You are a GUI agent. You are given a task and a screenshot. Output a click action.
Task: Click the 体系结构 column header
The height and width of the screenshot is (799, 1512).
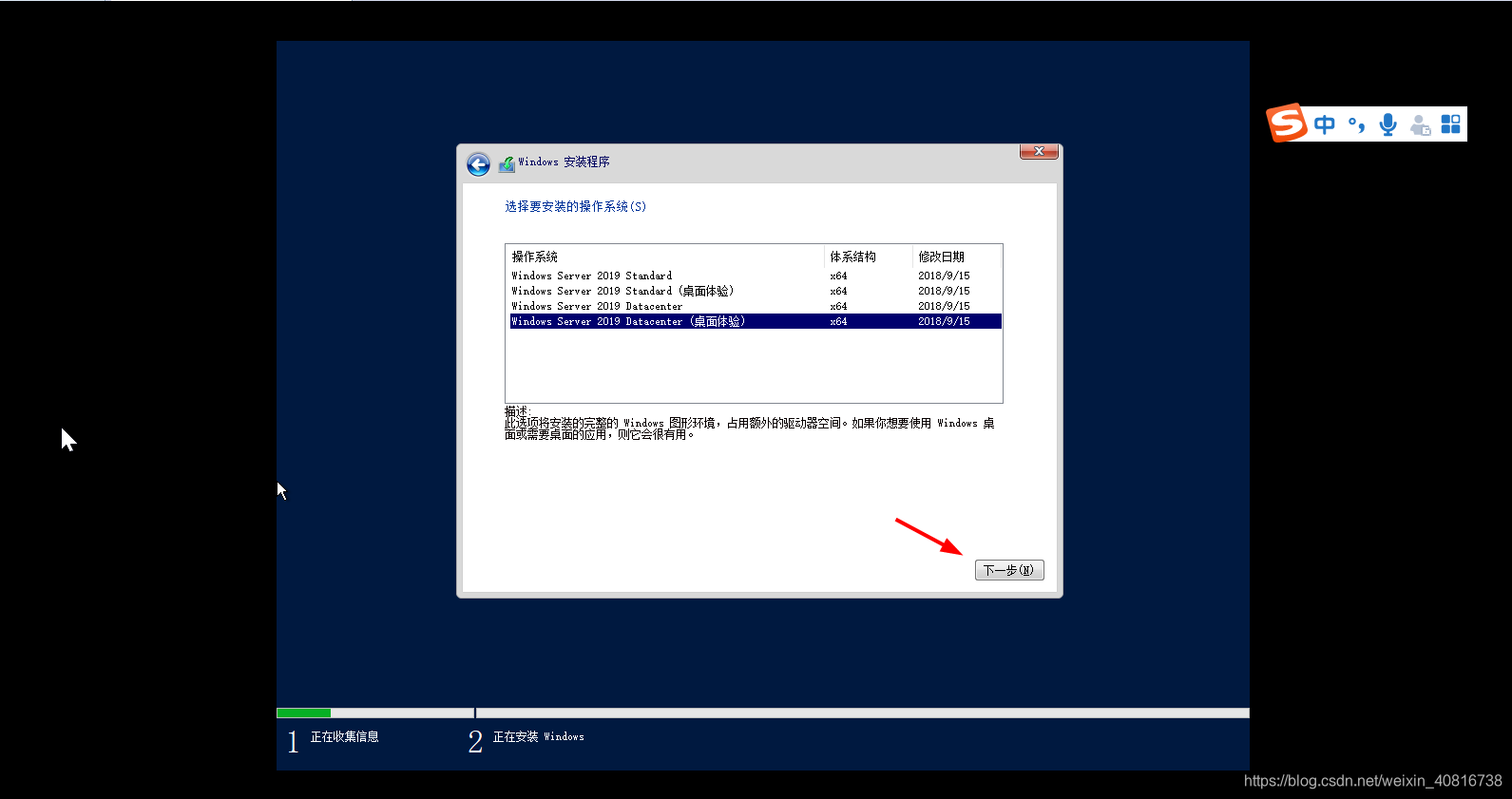coord(869,257)
